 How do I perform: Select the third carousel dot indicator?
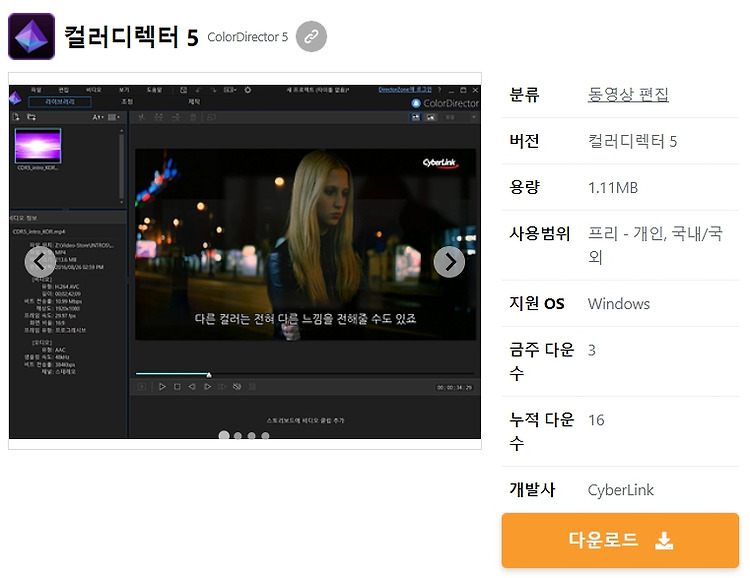click(x=252, y=436)
